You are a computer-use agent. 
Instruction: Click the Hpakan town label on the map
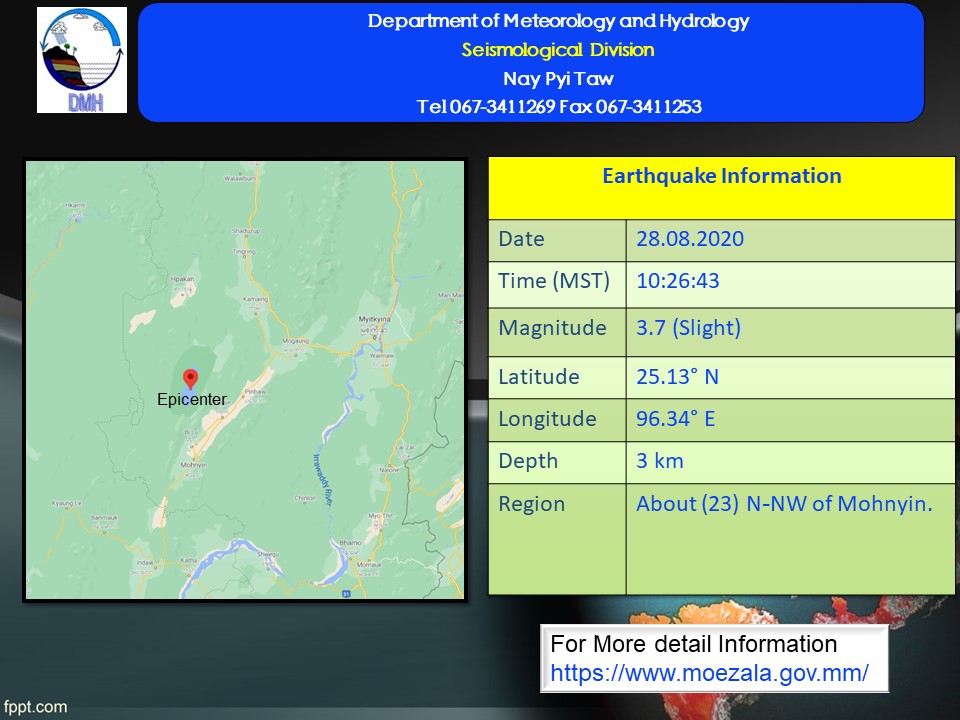click(182, 279)
